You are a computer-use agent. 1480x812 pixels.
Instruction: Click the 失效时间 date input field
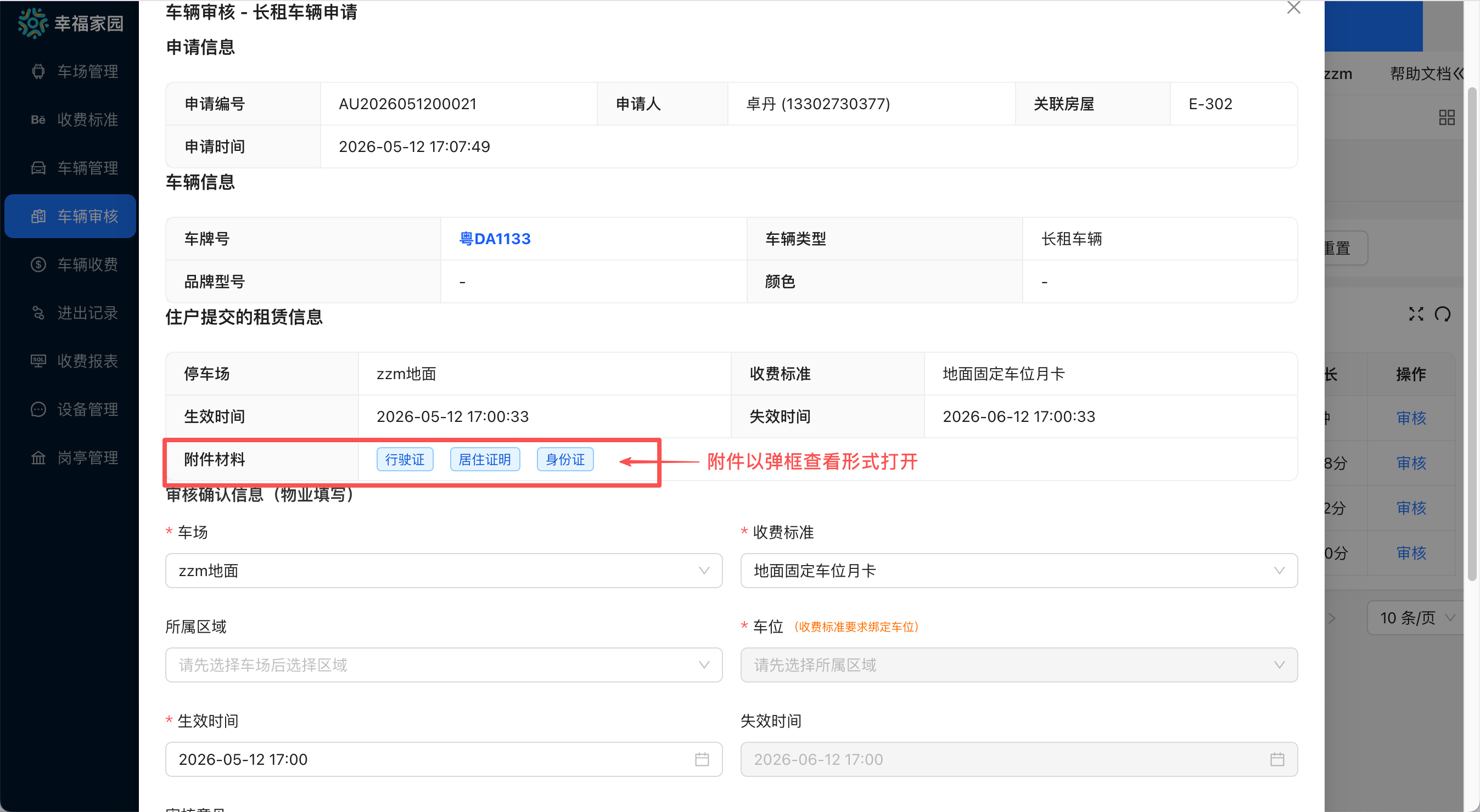[x=1019, y=759]
